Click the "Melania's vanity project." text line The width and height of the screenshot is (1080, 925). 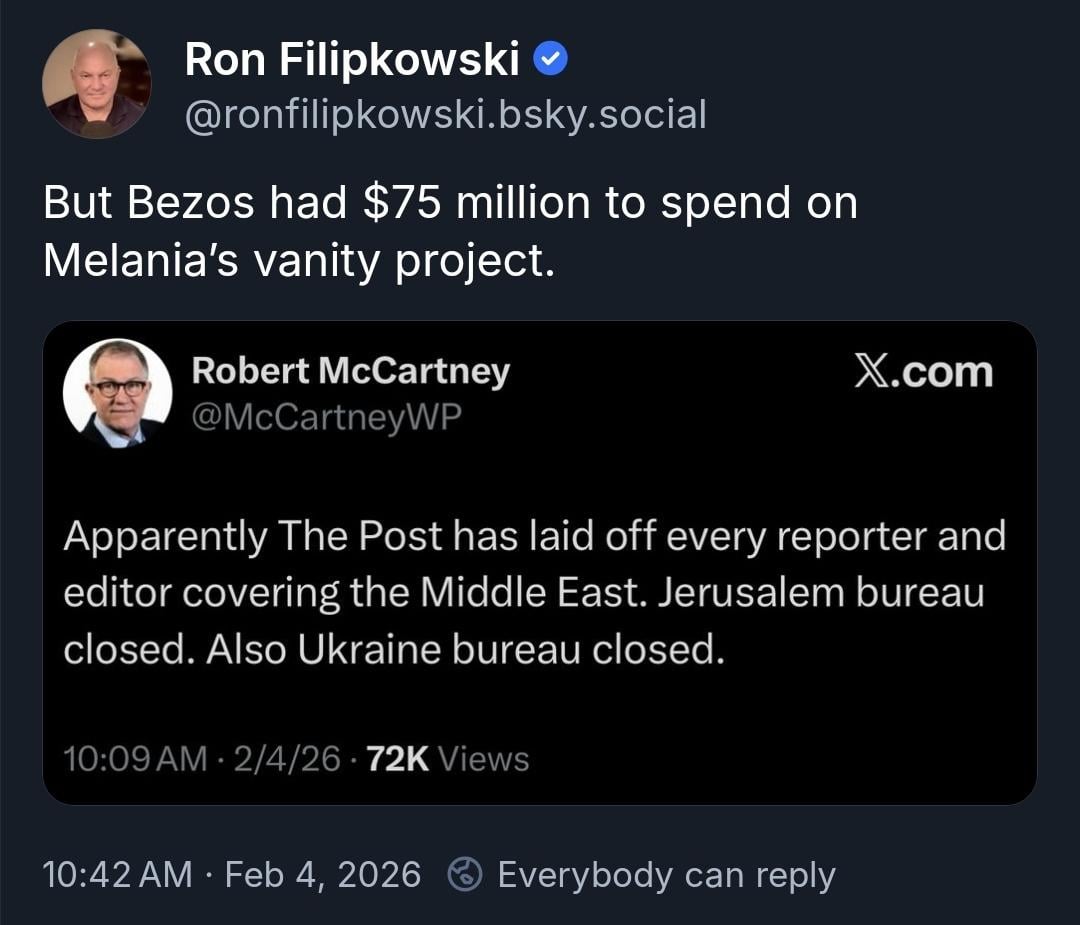tap(298, 260)
